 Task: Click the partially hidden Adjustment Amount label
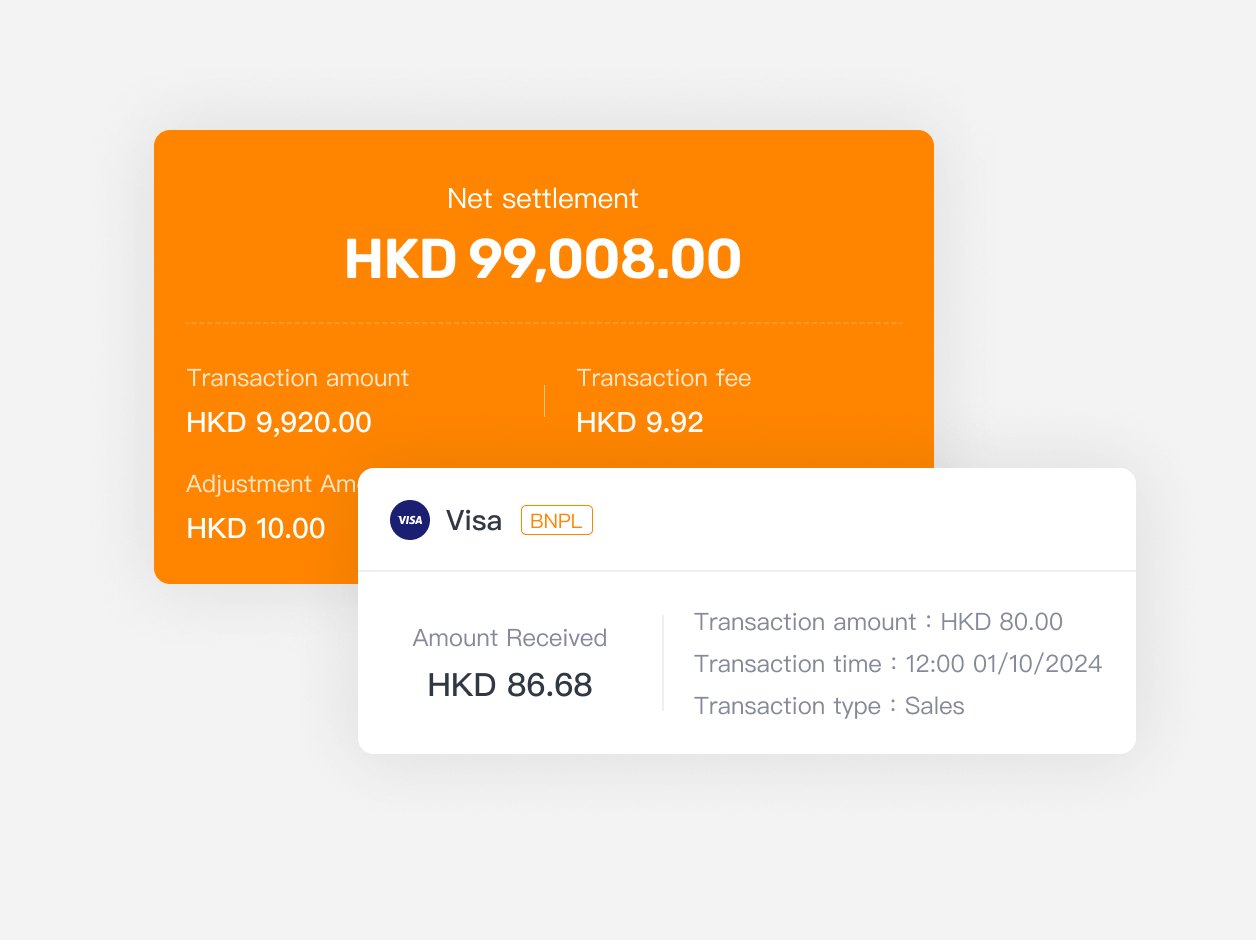pos(271,484)
